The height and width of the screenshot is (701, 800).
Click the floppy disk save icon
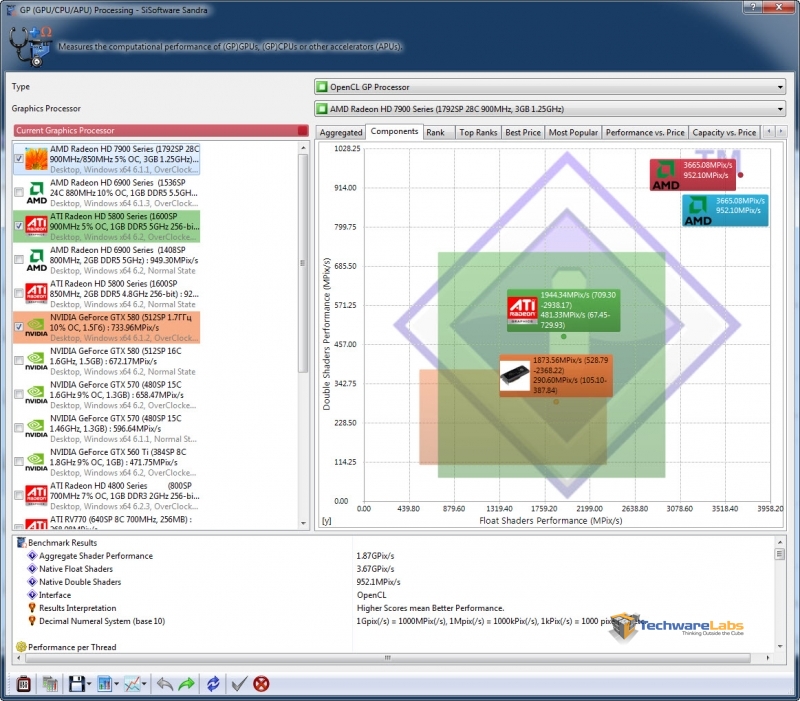tap(77, 684)
